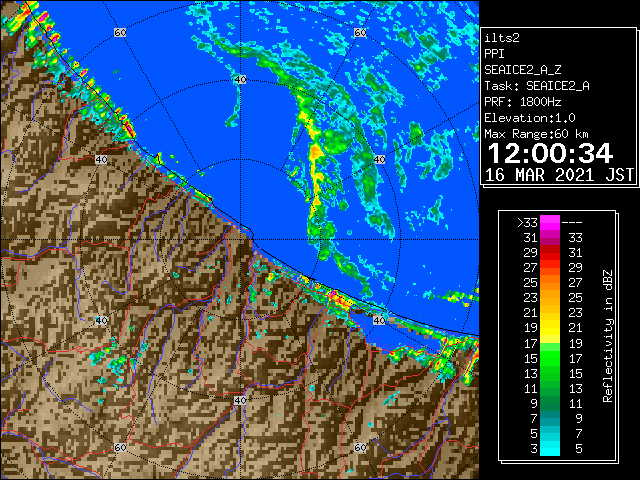Select the '60' range label in southwest land area
The width and height of the screenshot is (640, 480).
tap(120, 448)
